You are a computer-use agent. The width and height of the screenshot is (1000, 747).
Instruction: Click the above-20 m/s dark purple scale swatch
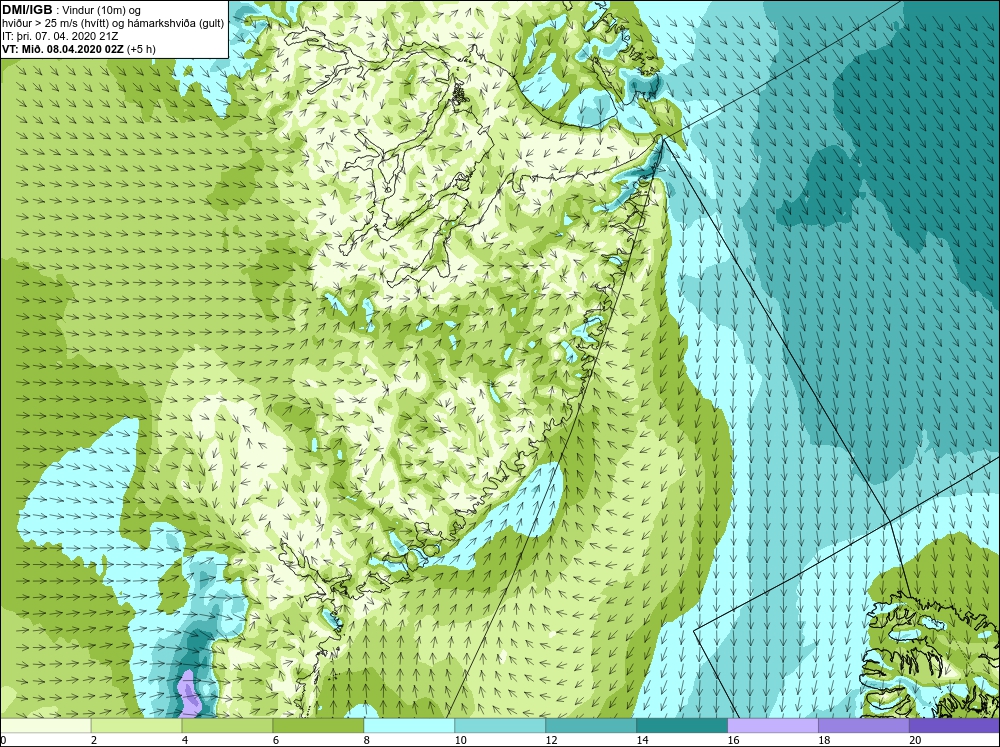[x=954, y=725]
